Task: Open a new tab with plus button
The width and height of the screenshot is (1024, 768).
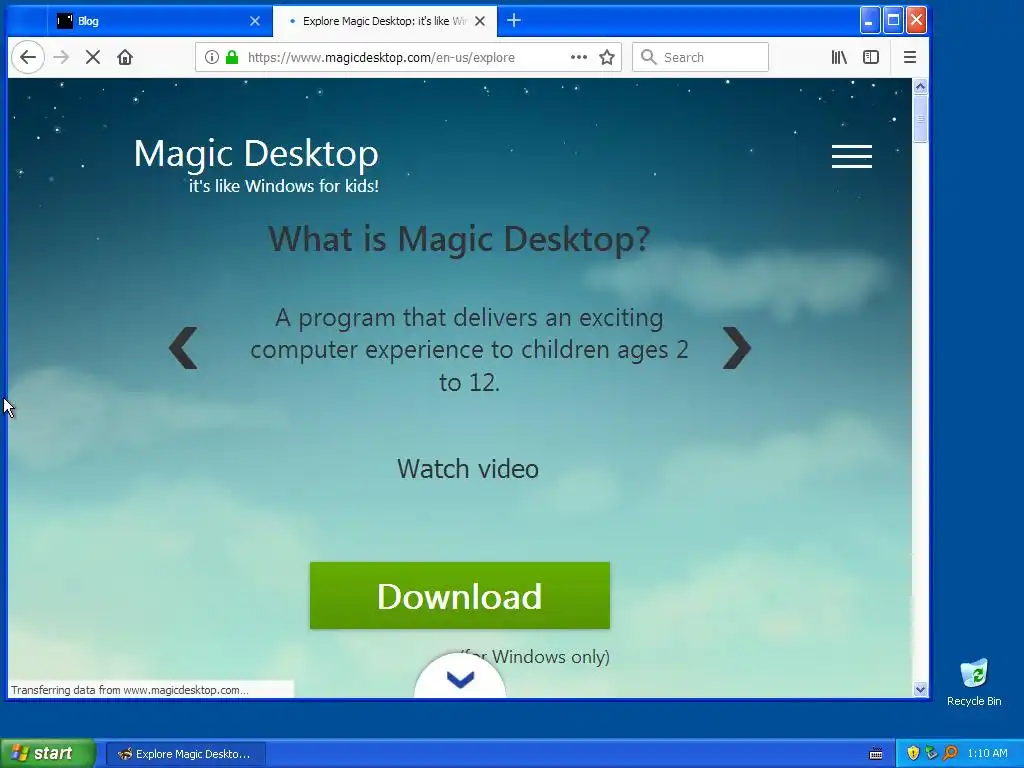Action: tap(514, 21)
